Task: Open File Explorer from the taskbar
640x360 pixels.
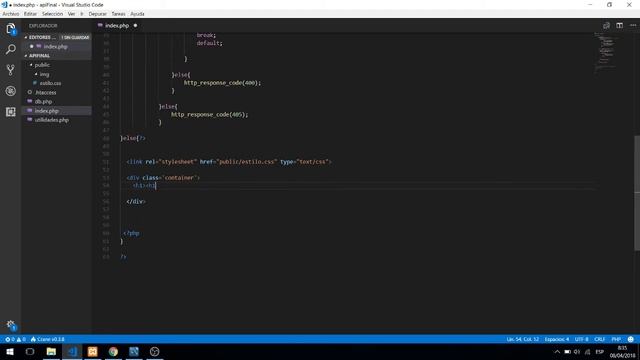Action: pyautogui.click(x=51, y=351)
